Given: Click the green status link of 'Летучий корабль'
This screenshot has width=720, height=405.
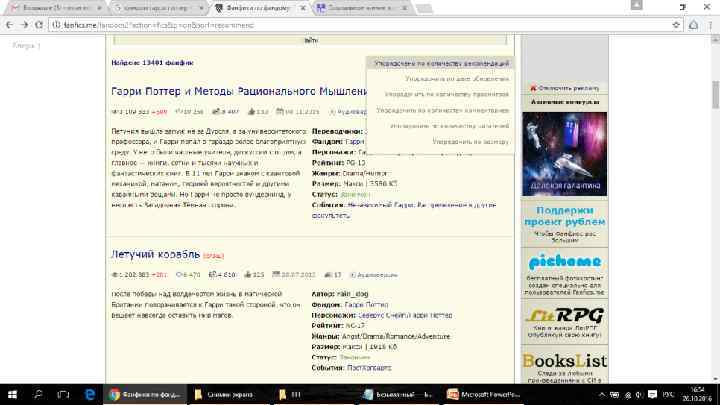Looking at the screenshot, I should tap(355, 357).
